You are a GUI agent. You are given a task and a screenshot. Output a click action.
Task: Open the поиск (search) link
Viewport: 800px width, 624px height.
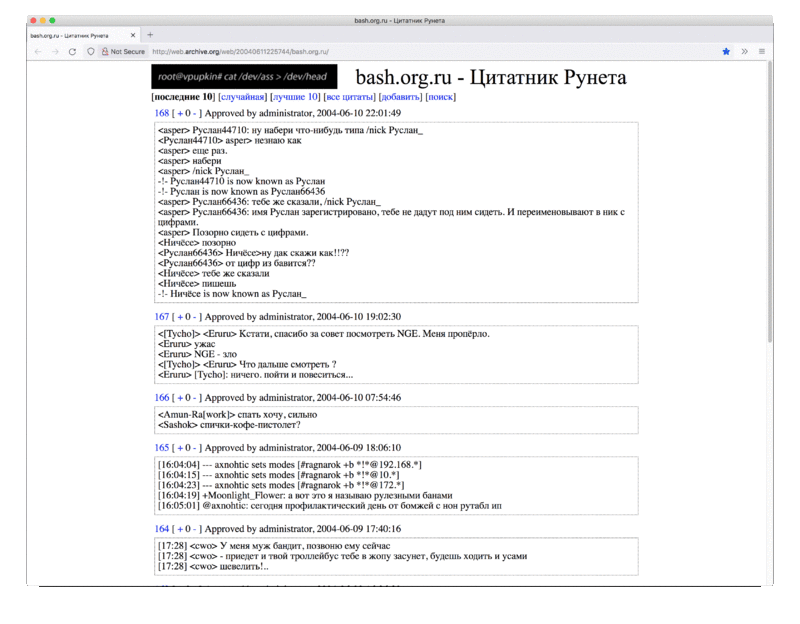(x=441, y=97)
